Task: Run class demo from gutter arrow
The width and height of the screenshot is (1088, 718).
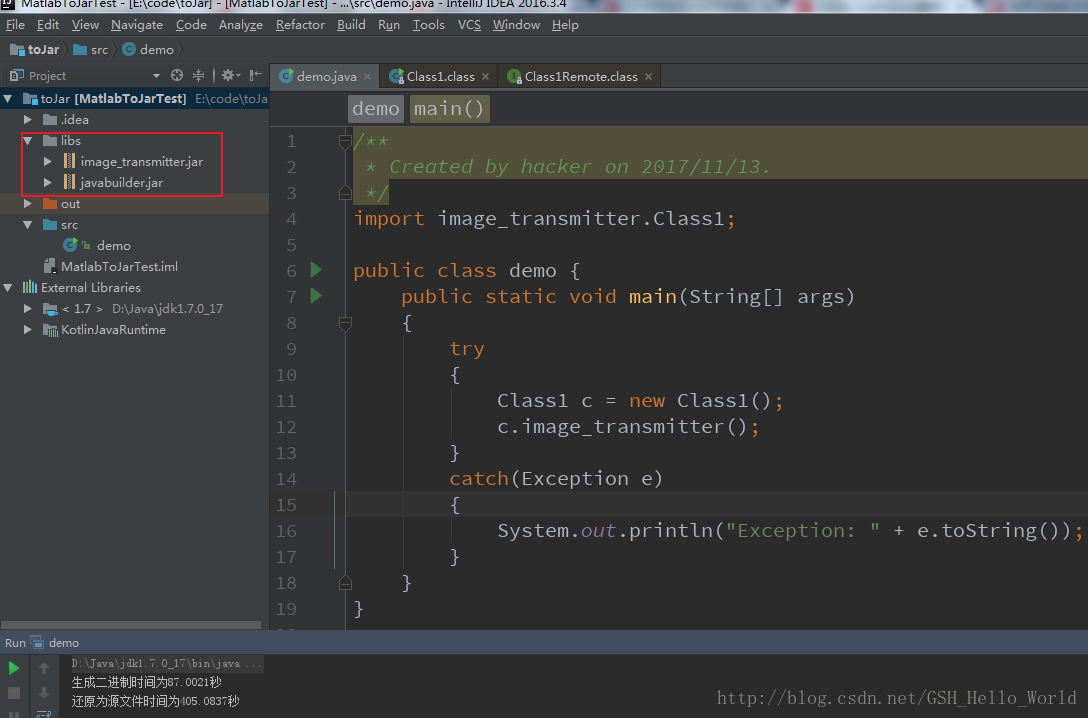Action: point(316,269)
